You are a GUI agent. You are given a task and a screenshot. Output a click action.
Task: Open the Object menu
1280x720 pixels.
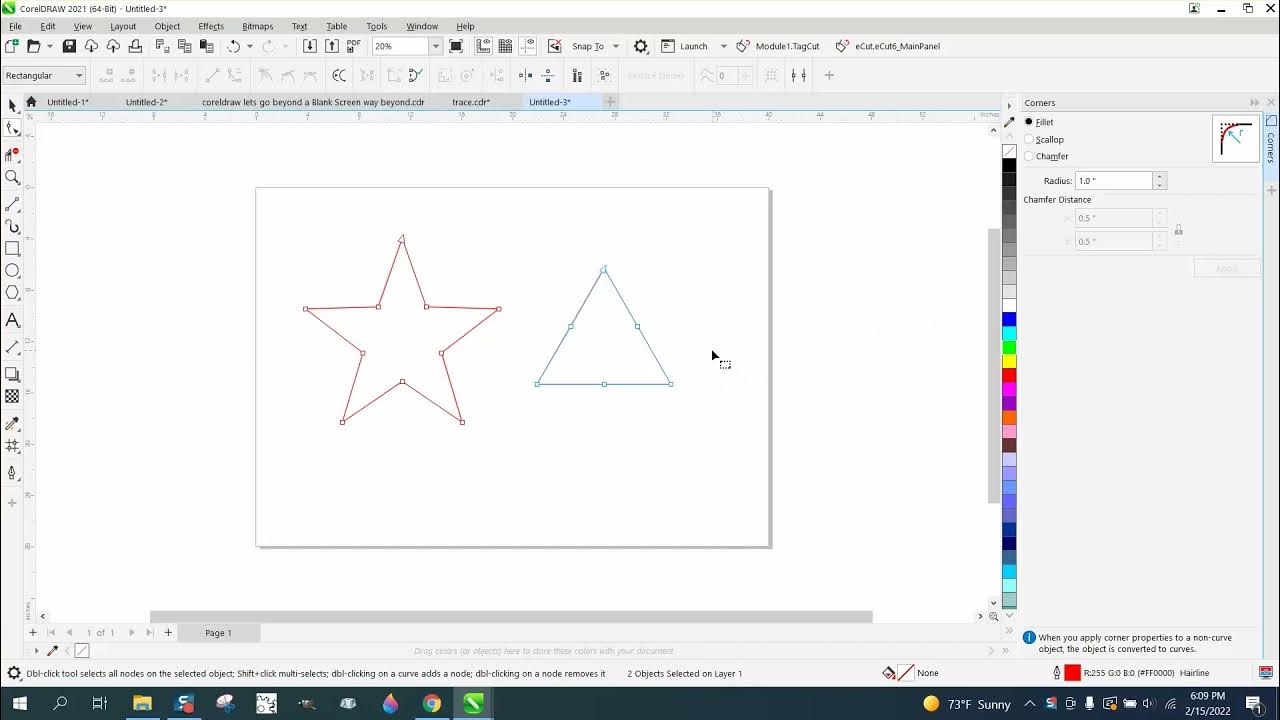click(167, 26)
